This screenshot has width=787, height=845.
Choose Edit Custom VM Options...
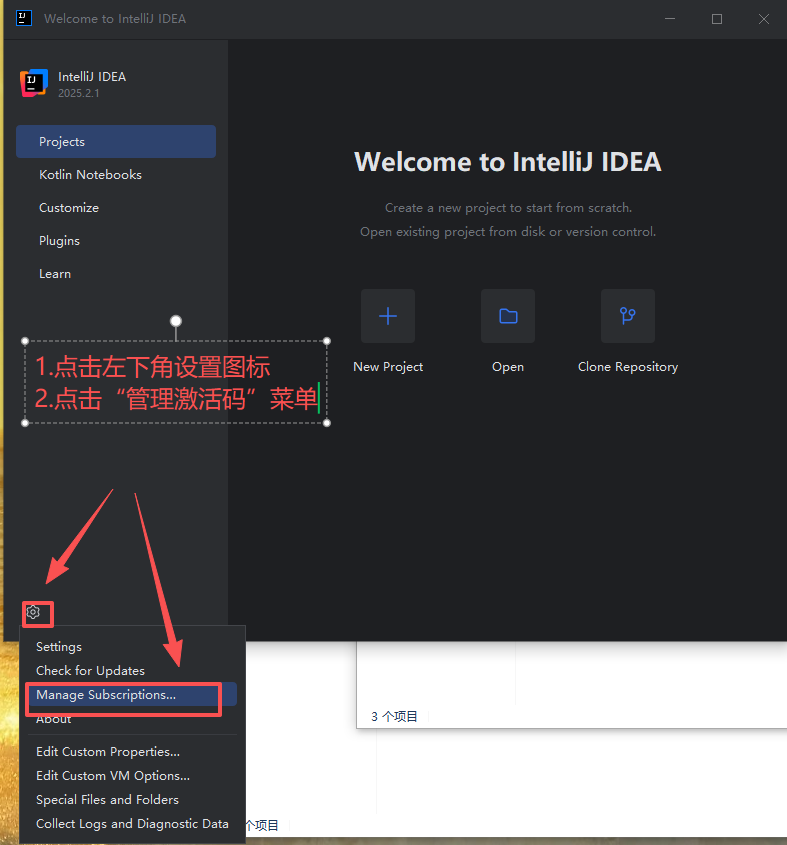(x=113, y=776)
